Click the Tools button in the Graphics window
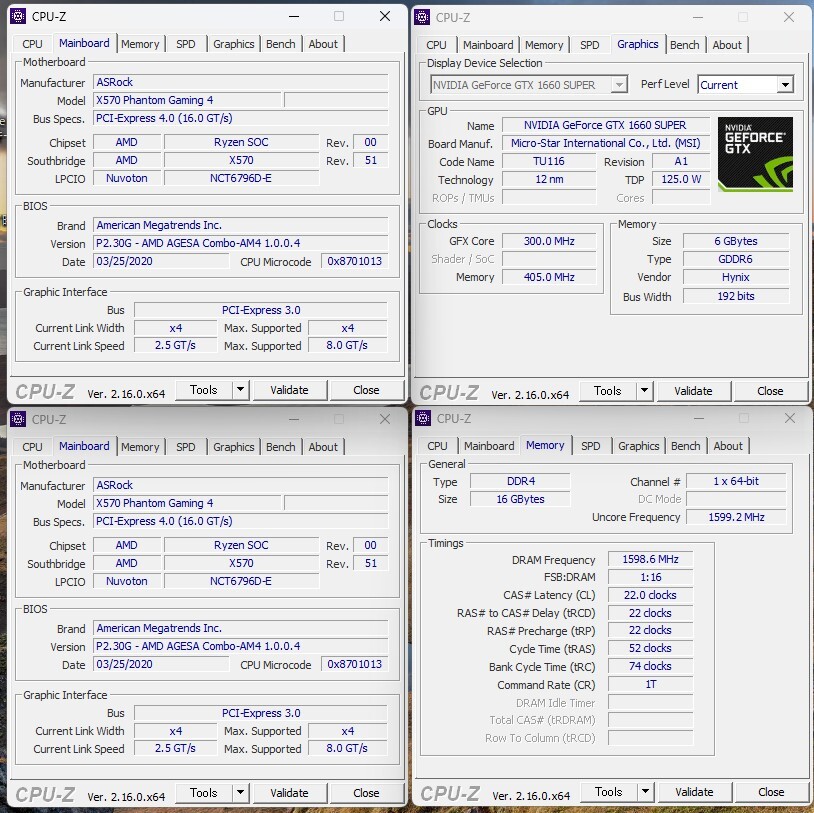 click(607, 391)
